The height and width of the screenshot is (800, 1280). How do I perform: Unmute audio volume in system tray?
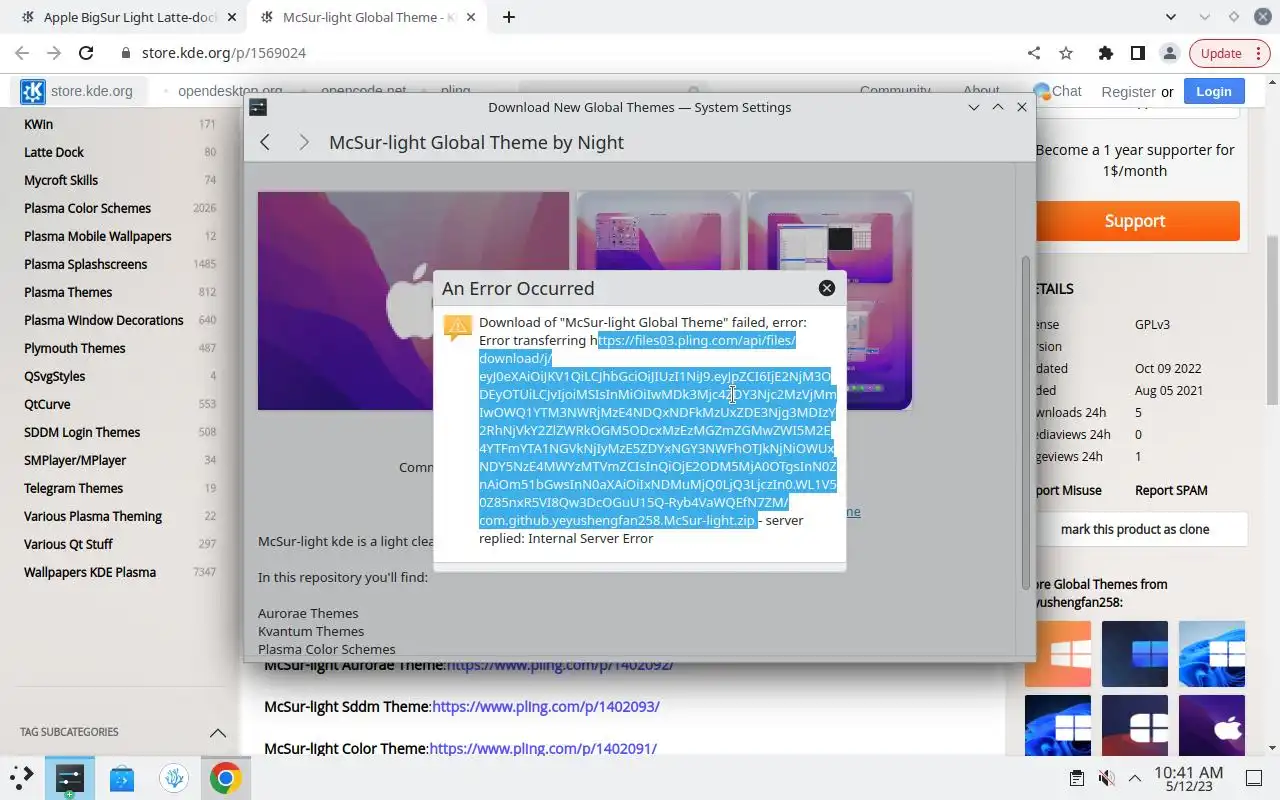point(1106,778)
